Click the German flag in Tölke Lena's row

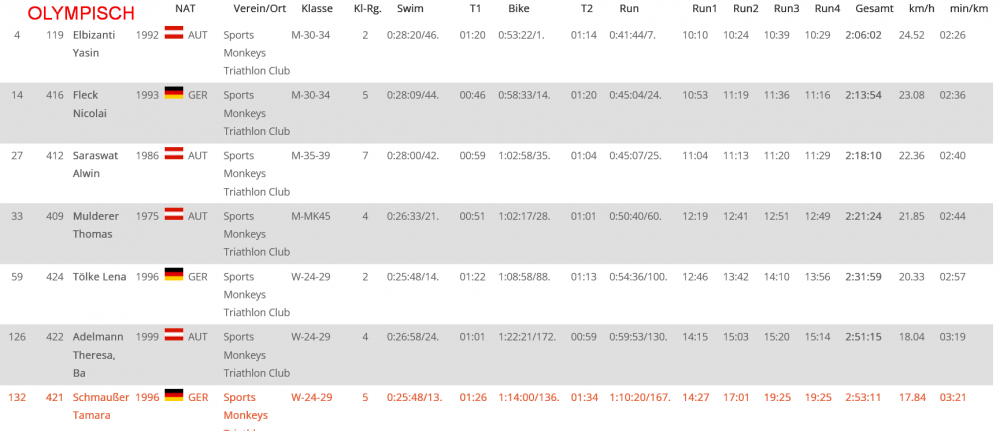173,275
